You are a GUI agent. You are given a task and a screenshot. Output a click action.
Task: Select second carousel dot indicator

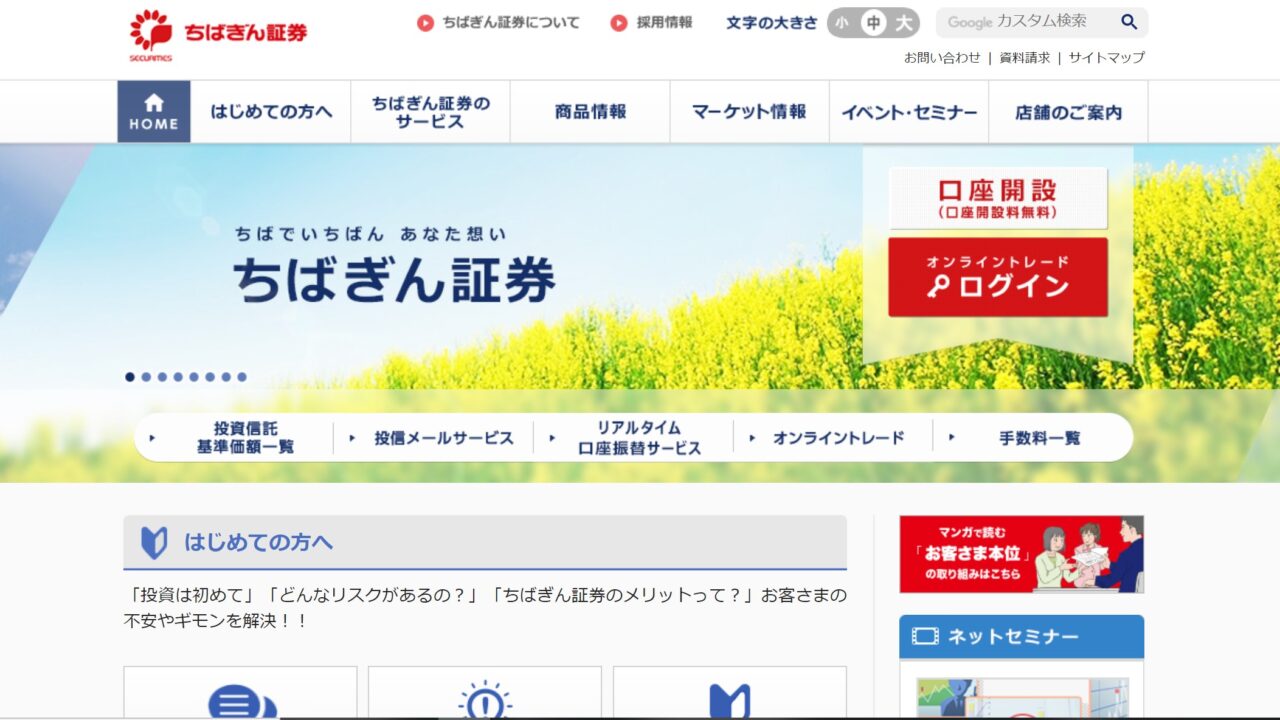coord(146,377)
